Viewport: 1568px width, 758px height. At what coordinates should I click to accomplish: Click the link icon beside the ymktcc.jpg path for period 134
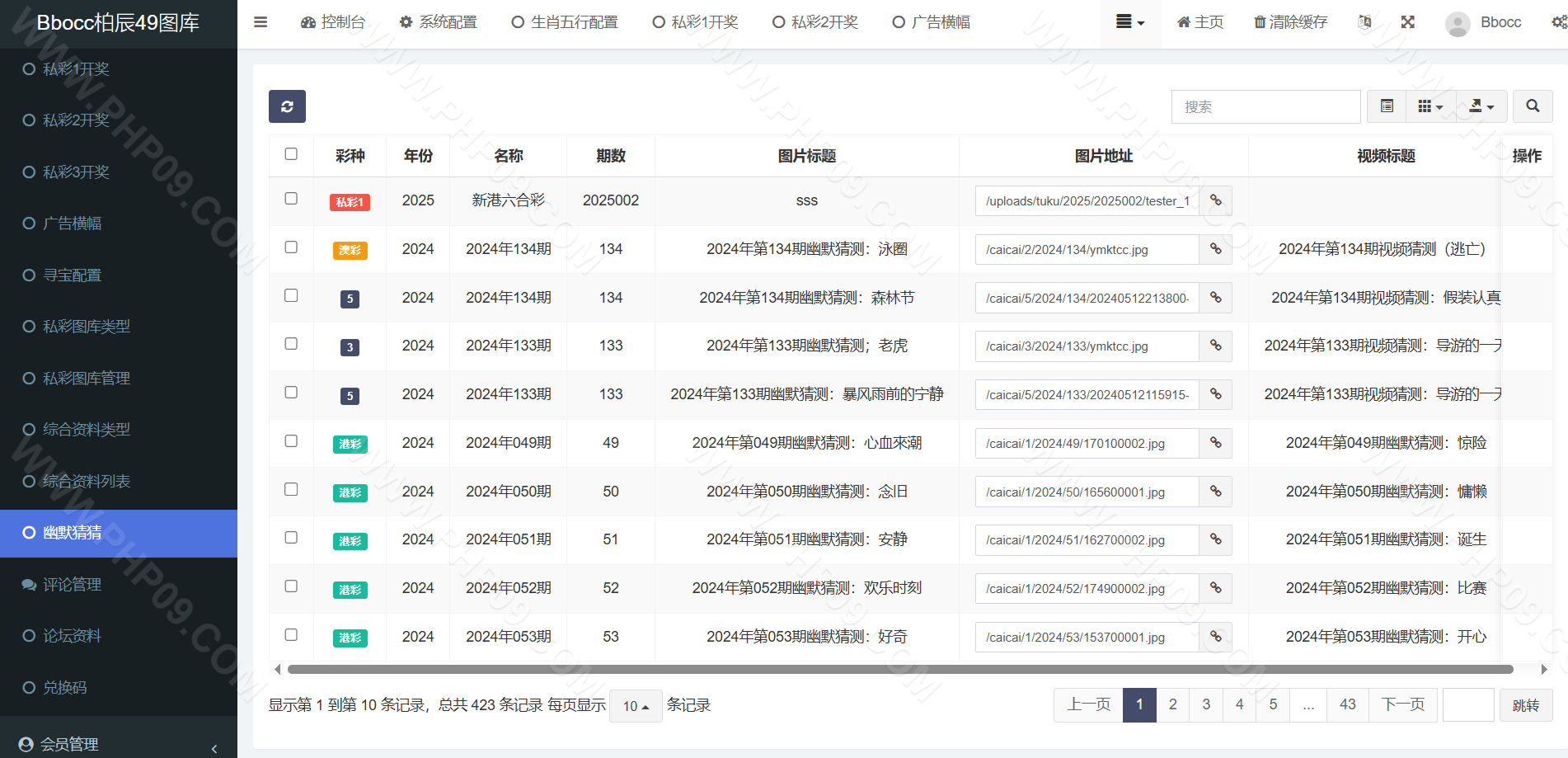point(1215,249)
